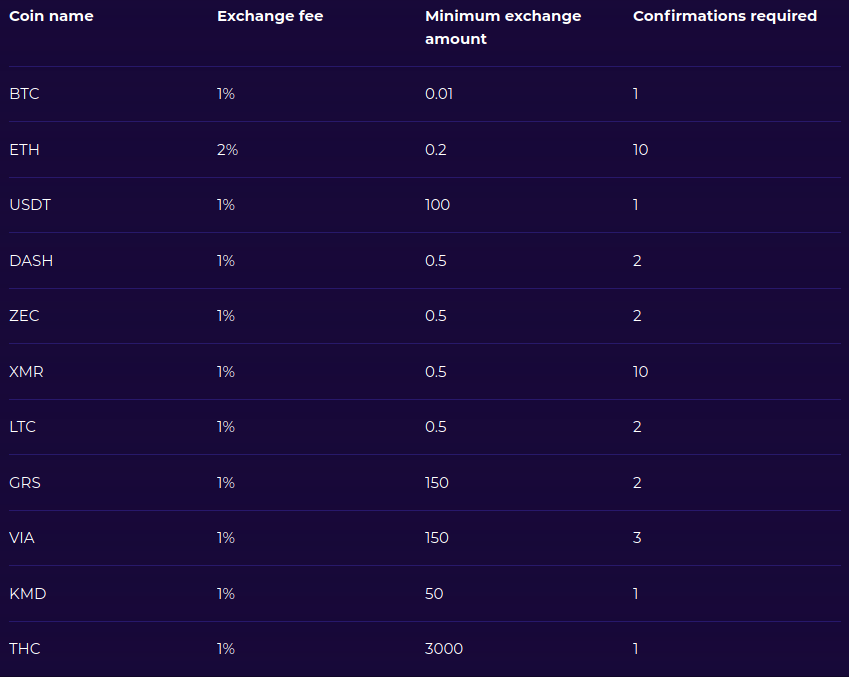849x677 pixels.
Task: Click the 1% exchange fee for USDT
Action: (226, 205)
